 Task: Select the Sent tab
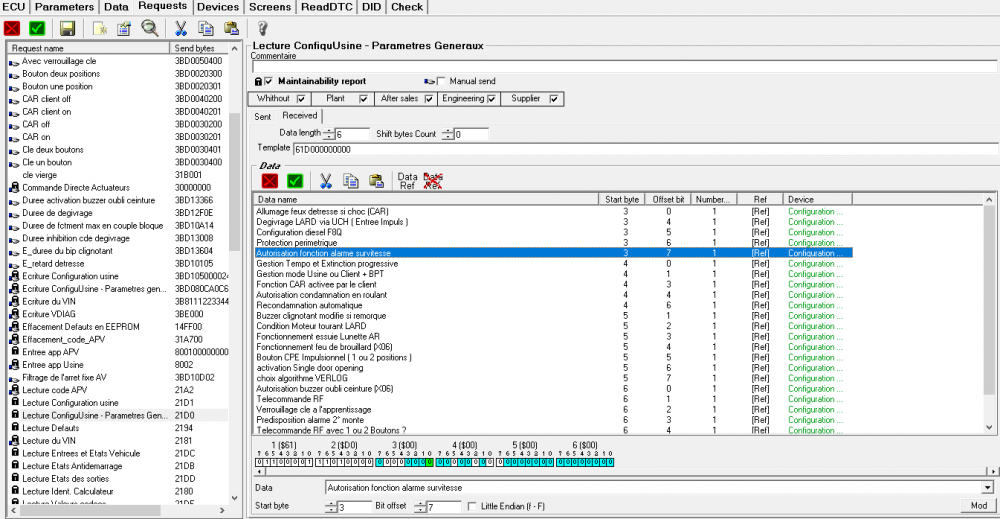coord(263,117)
